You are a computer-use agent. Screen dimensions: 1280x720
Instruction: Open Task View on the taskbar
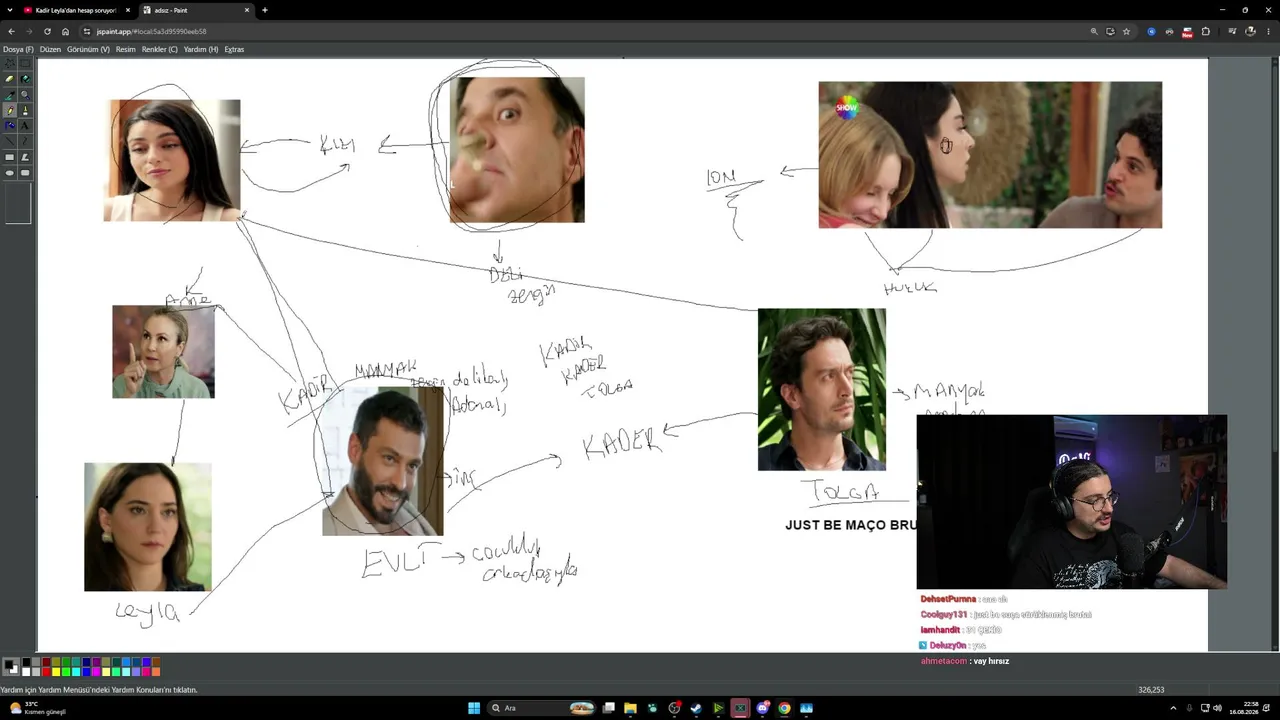(608, 708)
